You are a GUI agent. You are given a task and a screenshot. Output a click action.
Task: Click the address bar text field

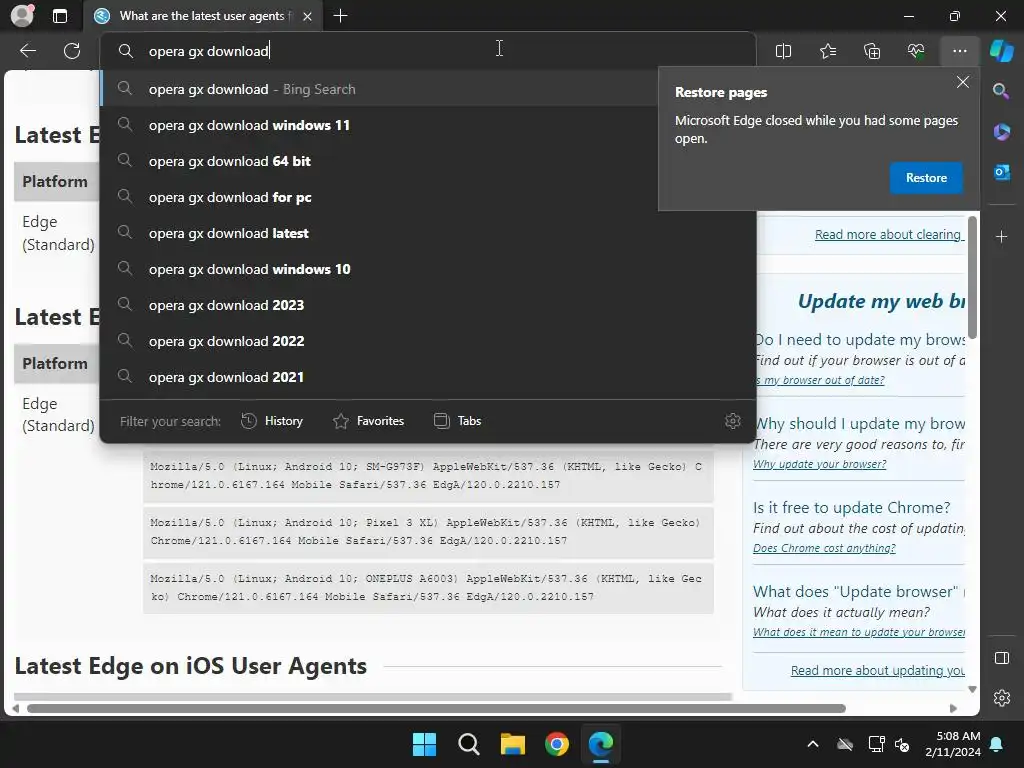pyautogui.click(x=428, y=51)
